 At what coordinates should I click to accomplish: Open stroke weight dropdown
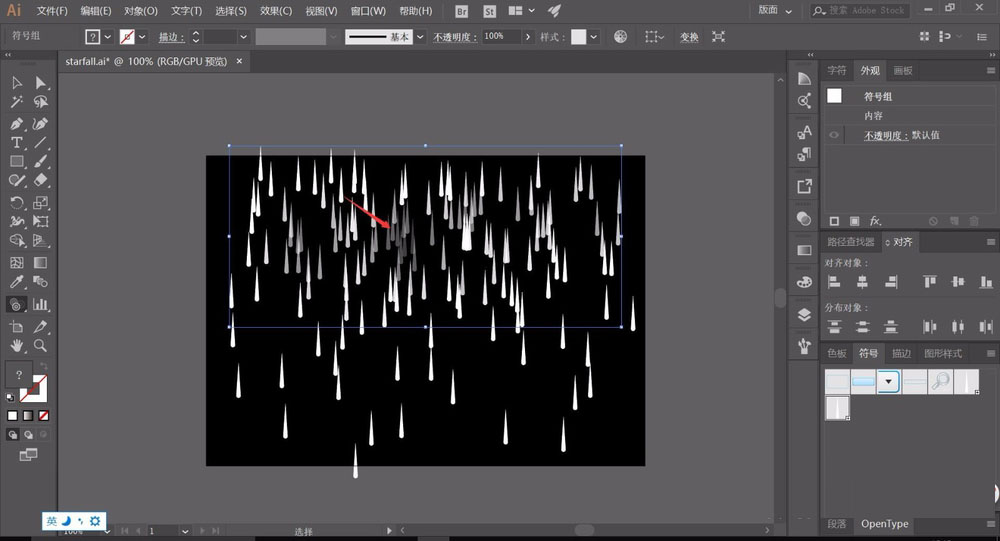243,37
